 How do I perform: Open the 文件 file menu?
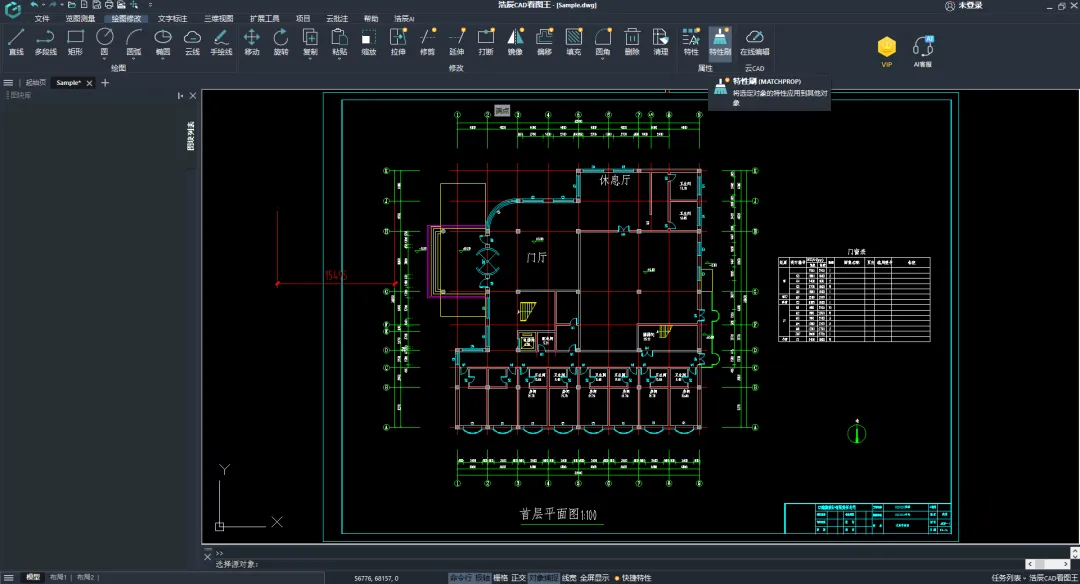(42, 19)
